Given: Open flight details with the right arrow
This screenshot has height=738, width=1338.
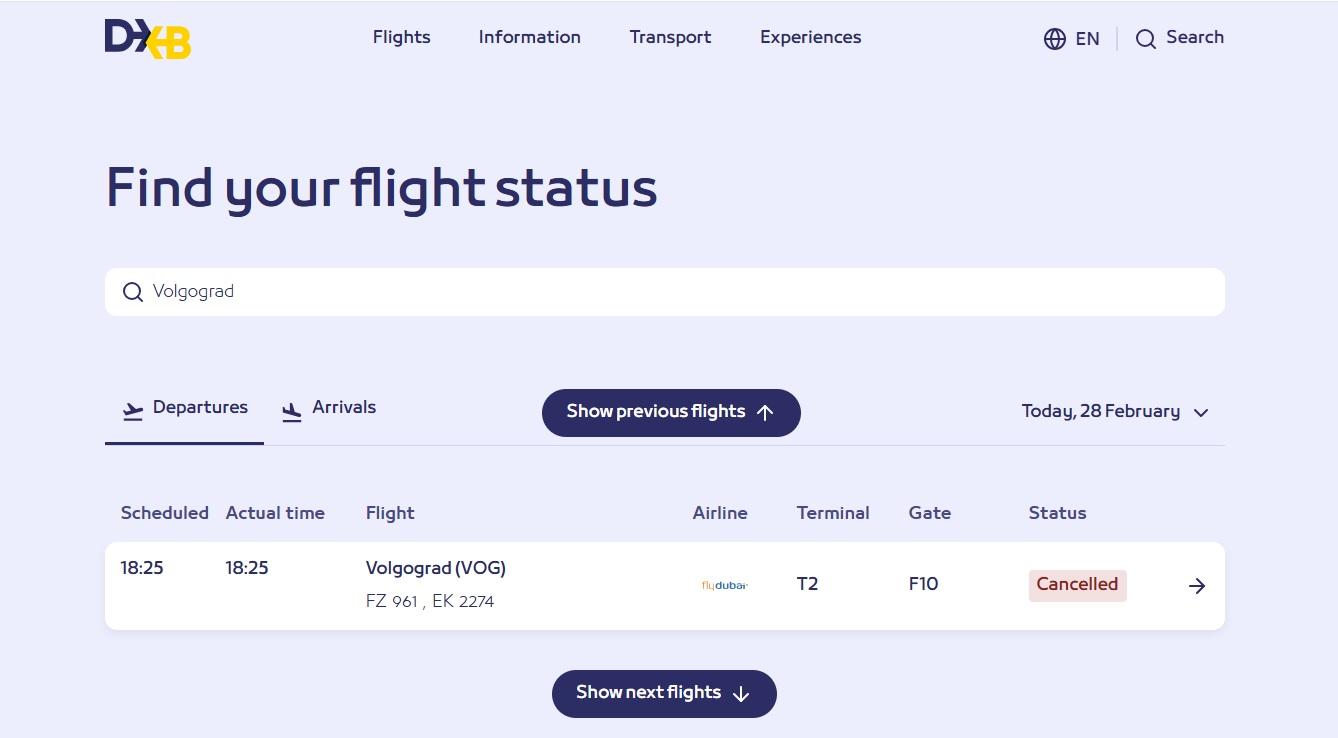Looking at the screenshot, I should click(1197, 586).
